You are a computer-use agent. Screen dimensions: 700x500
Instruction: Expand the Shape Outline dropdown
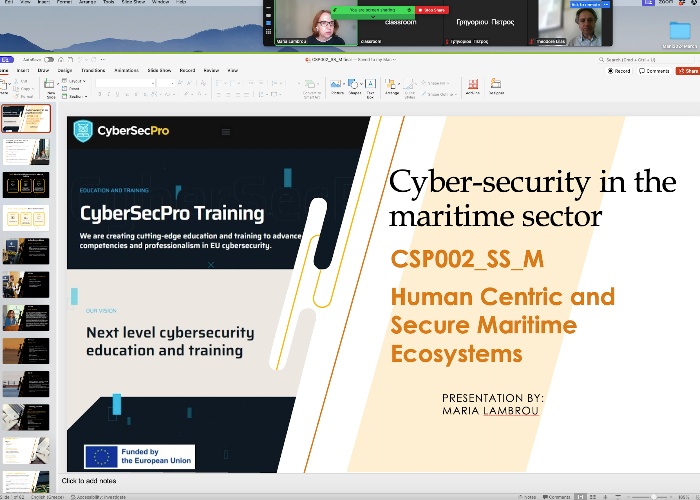click(x=439, y=94)
